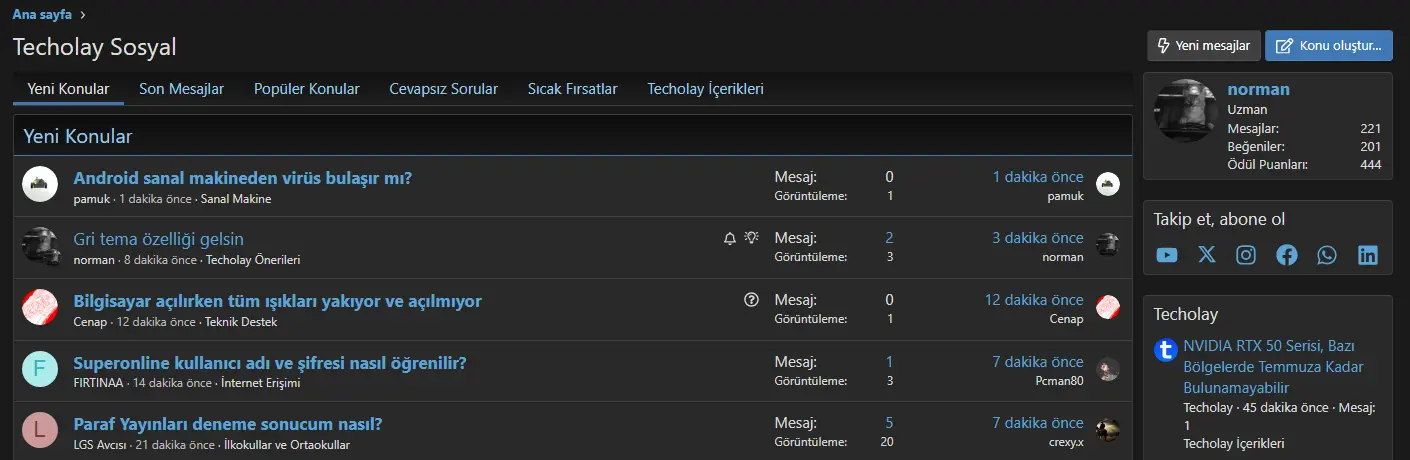Screen dimensions: 1410x460
Task: Click '3 dakika önce' last post time
Action: coord(1038,238)
